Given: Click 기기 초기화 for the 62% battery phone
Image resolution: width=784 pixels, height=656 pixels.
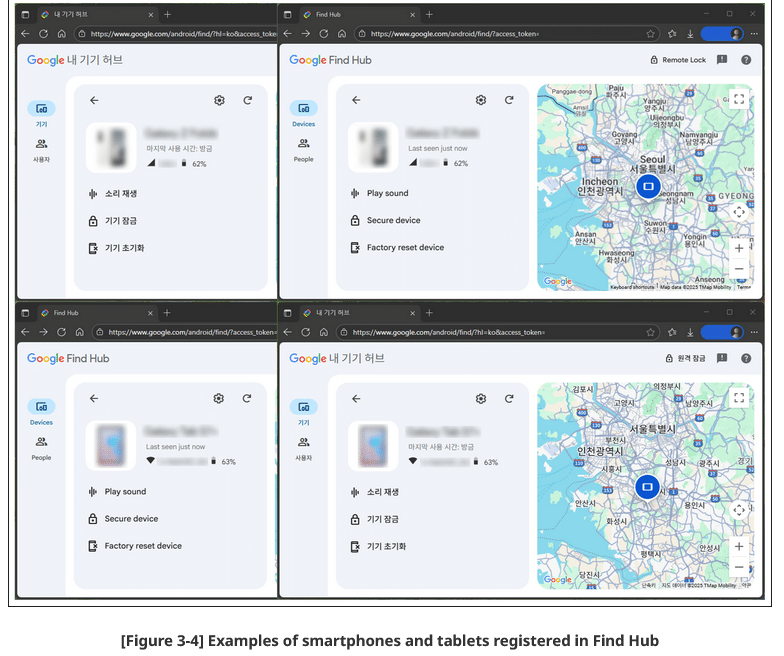Looking at the screenshot, I should (124, 248).
